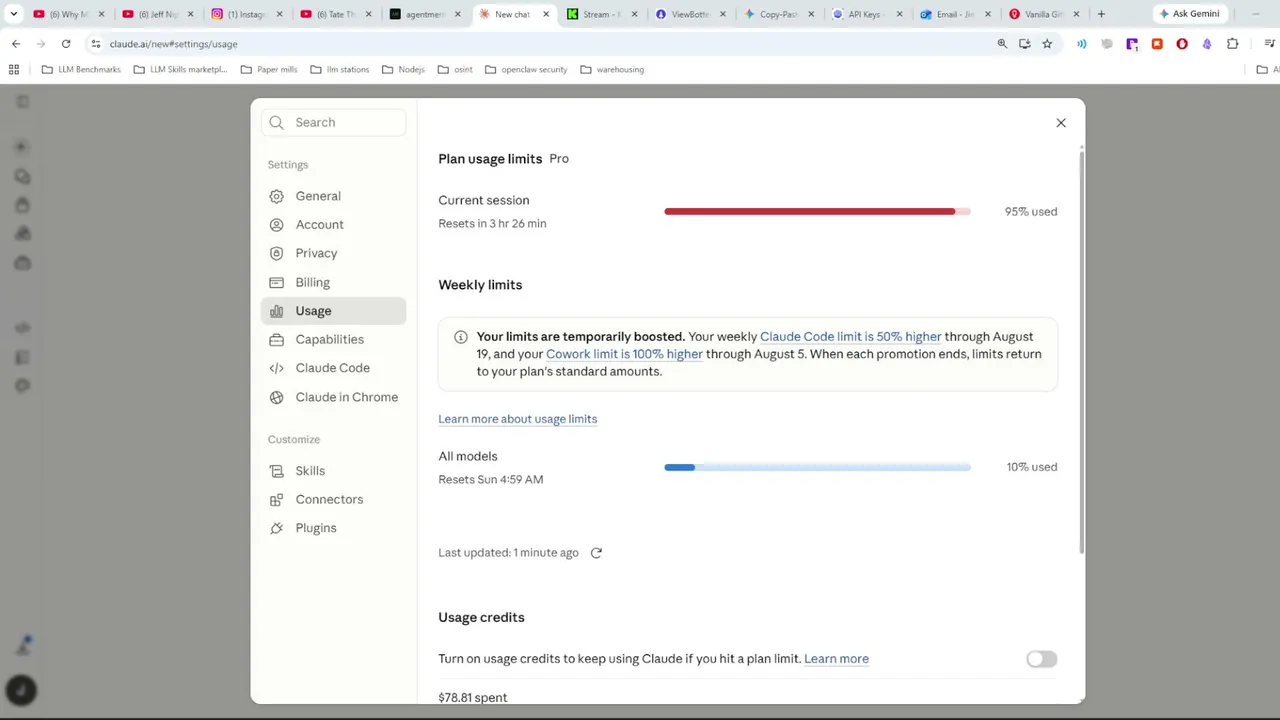The image size is (1280, 720).
Task: Select Billing in settings sidebar
Action: click(x=333, y=282)
